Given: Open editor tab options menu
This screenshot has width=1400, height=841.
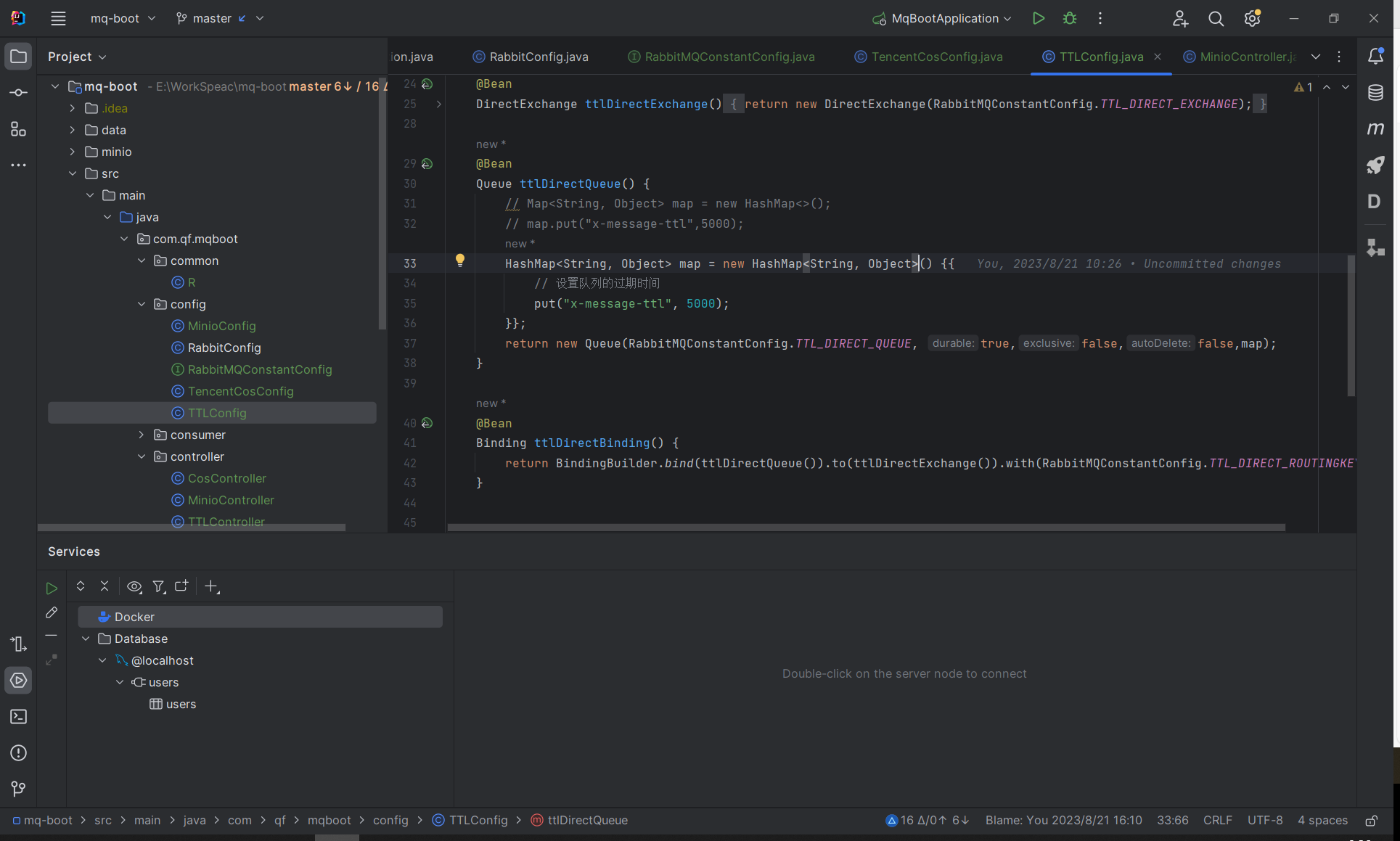Looking at the screenshot, I should pyautogui.click(x=1339, y=57).
